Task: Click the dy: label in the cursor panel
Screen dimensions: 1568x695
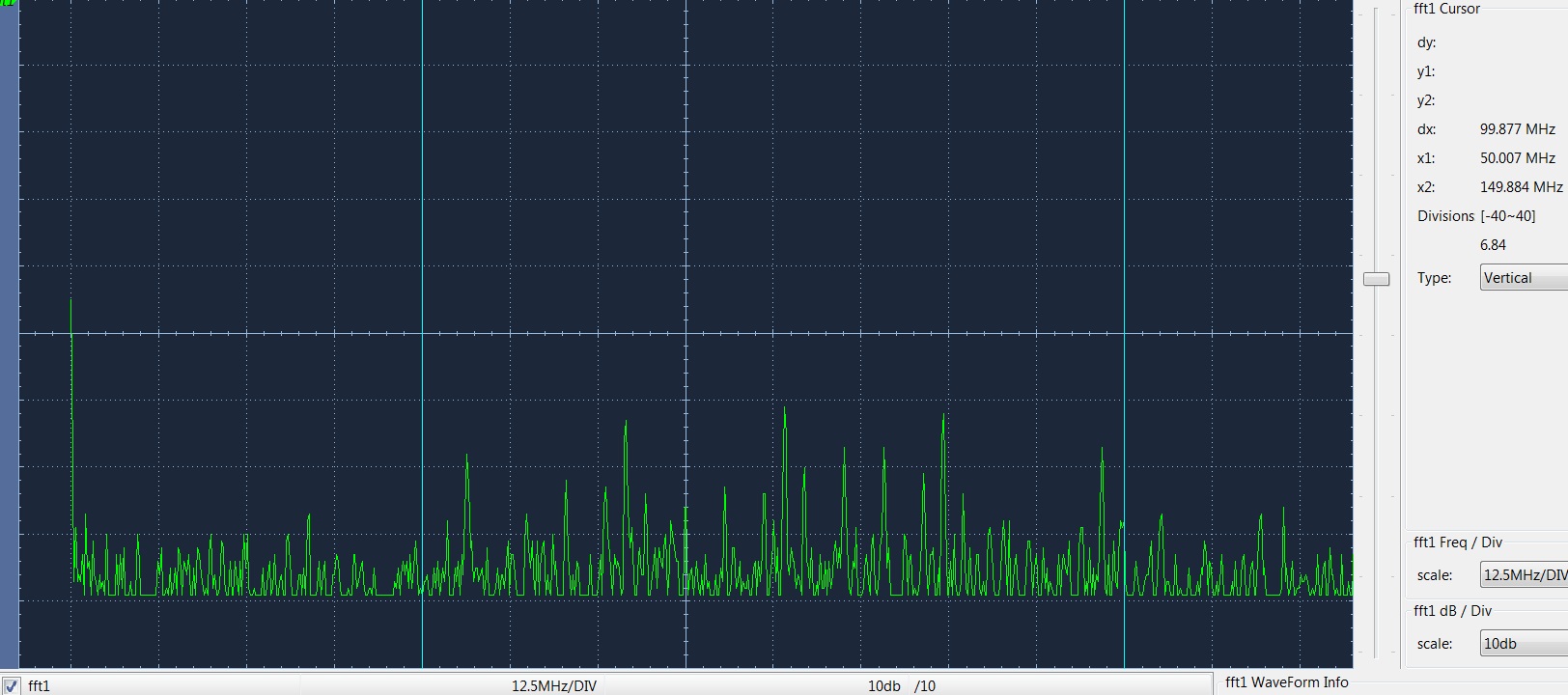Action: [1427, 42]
